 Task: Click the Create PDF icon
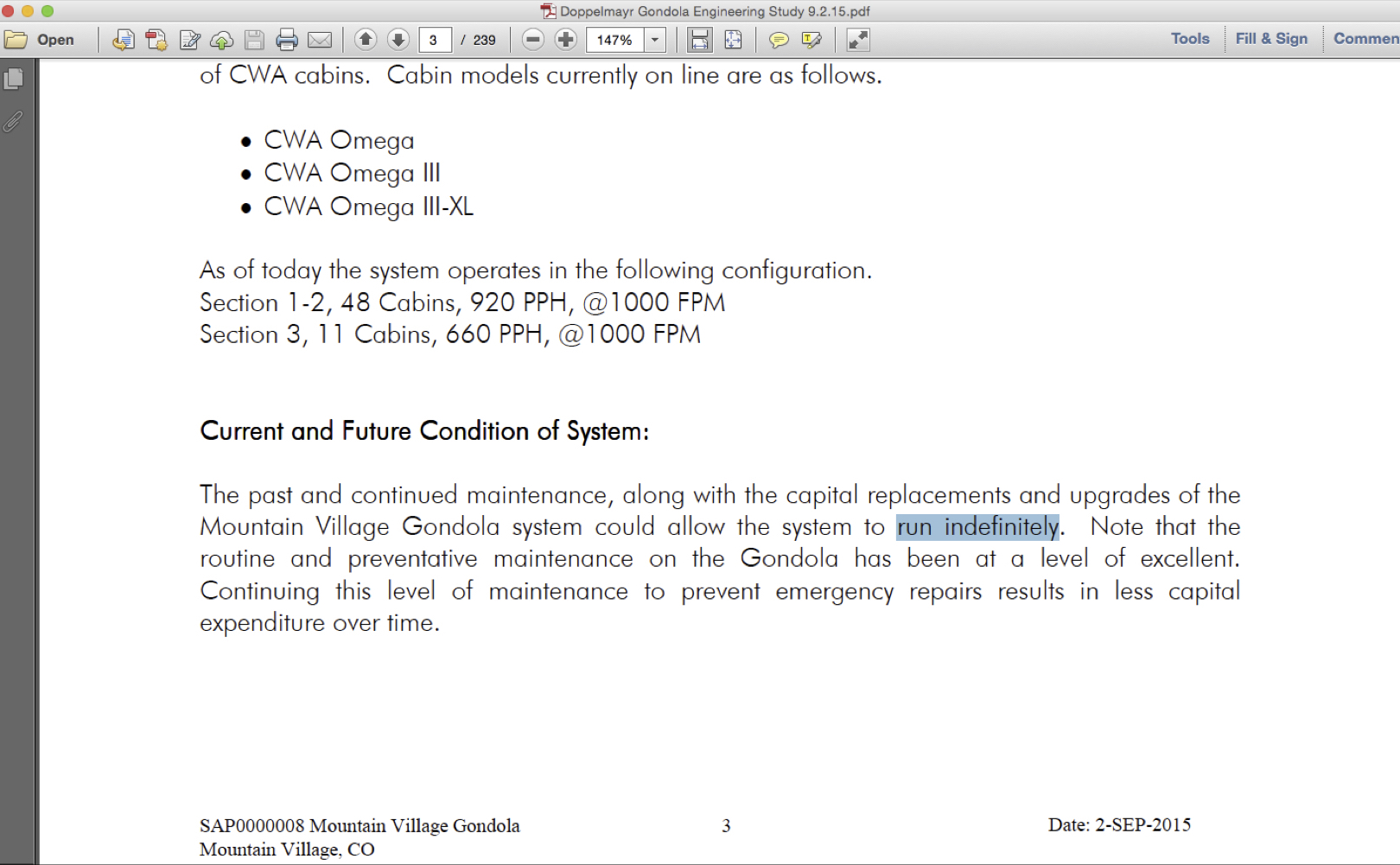point(156,40)
